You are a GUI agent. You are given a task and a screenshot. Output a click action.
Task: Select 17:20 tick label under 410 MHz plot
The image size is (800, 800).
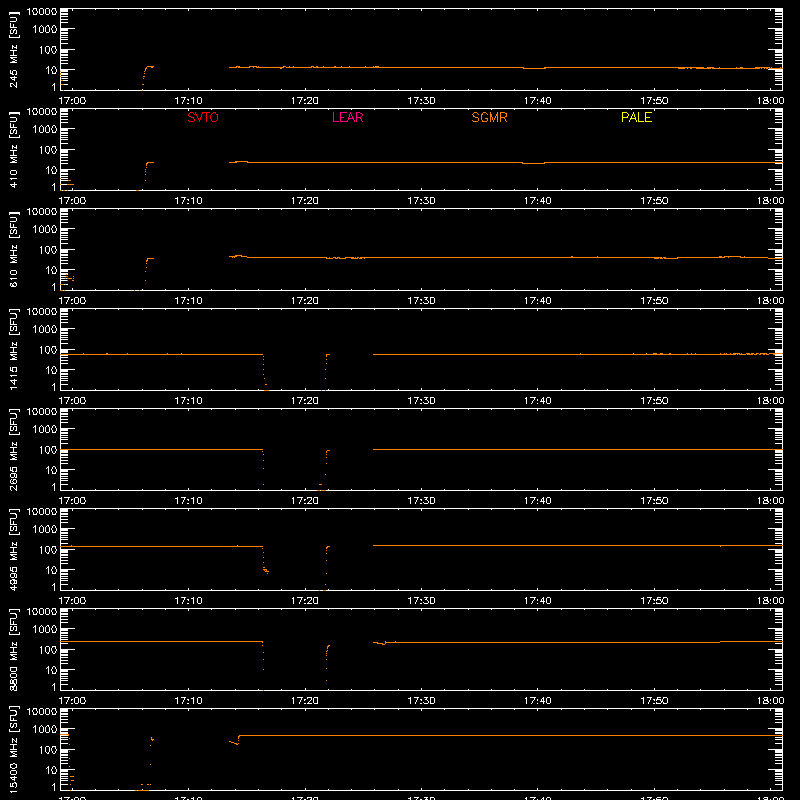[305, 201]
